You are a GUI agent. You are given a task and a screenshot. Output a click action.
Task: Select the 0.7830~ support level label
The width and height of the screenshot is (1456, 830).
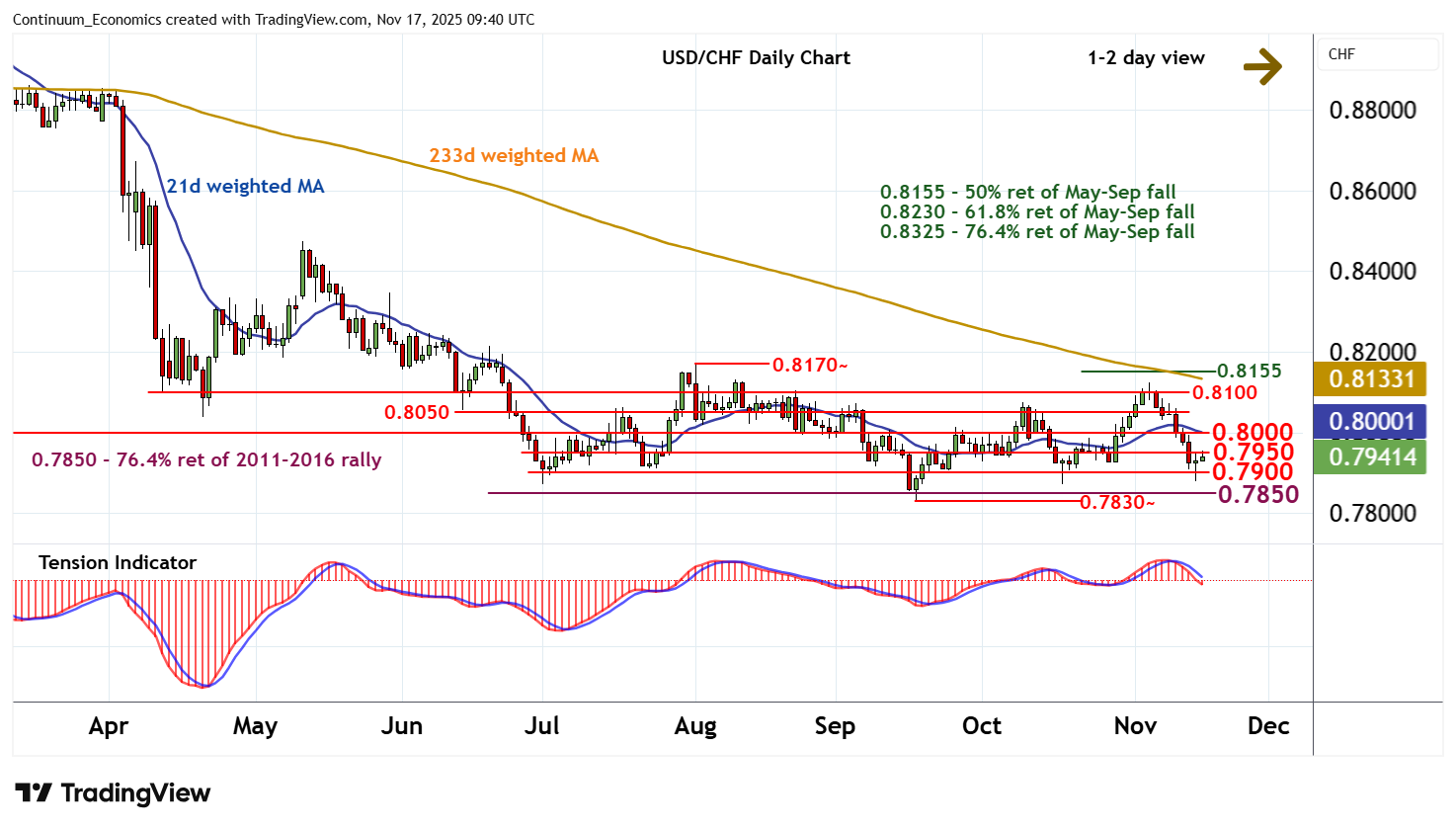click(1116, 503)
